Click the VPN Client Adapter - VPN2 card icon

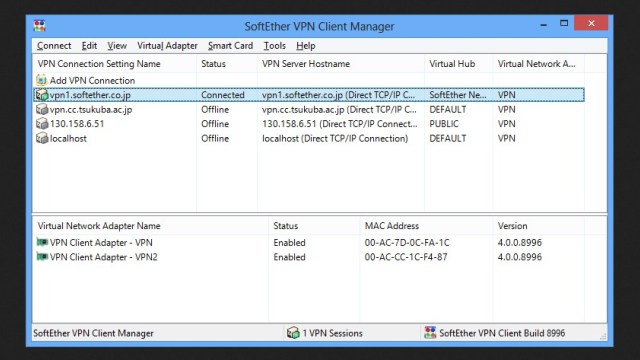(x=42, y=257)
